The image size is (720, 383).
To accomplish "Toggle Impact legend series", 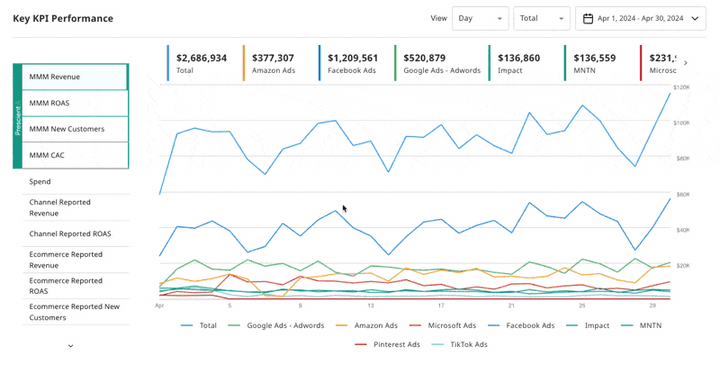I will click(x=588, y=326).
